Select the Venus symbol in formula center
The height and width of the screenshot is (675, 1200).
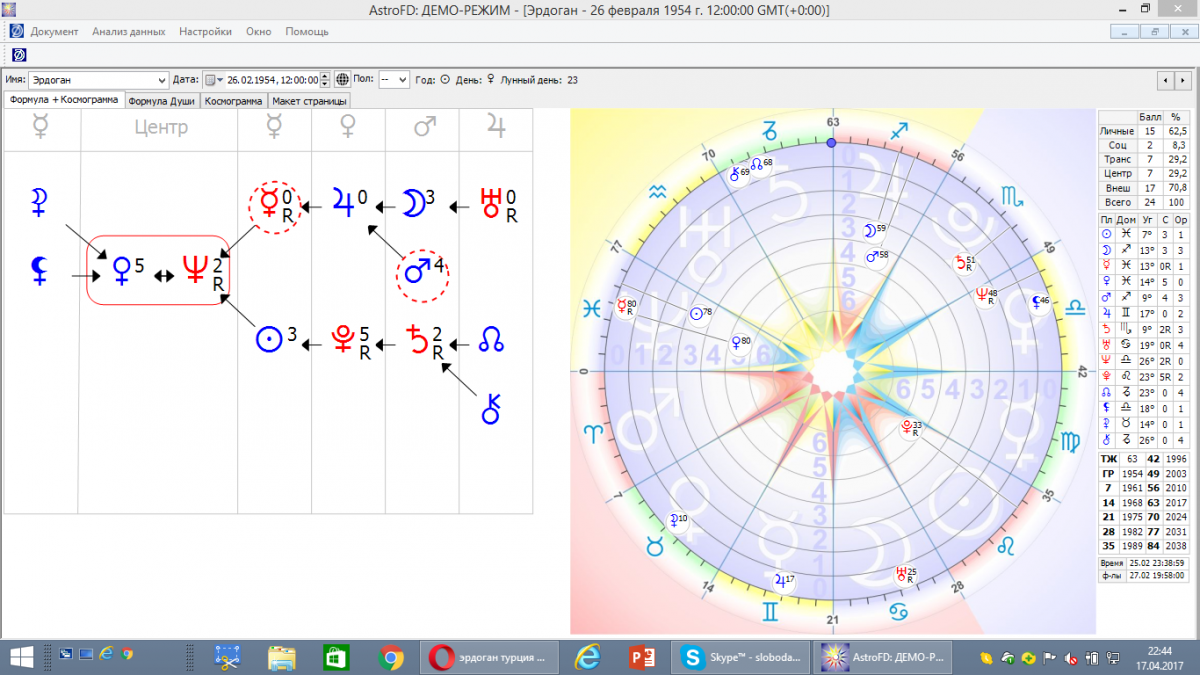pyautogui.click(x=122, y=269)
